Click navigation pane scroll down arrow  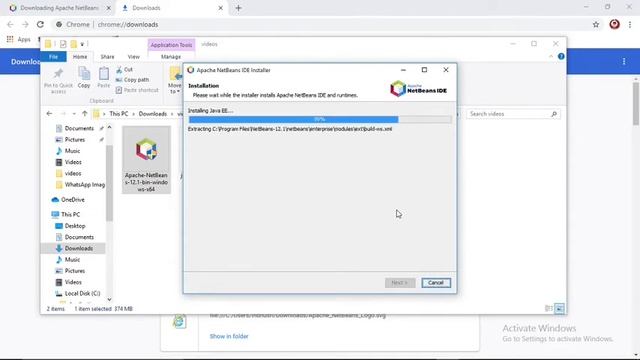[109, 299]
